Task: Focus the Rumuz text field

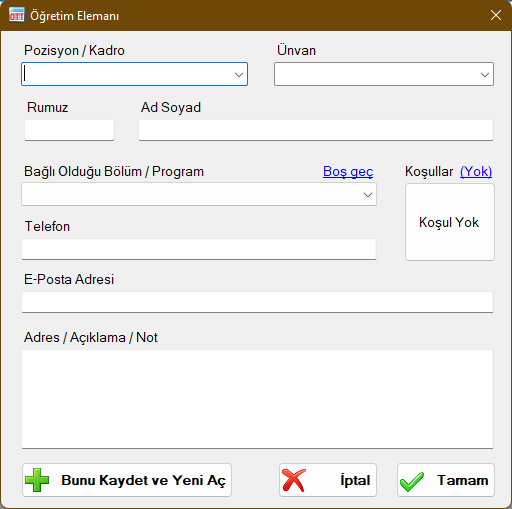Action: coord(69,130)
